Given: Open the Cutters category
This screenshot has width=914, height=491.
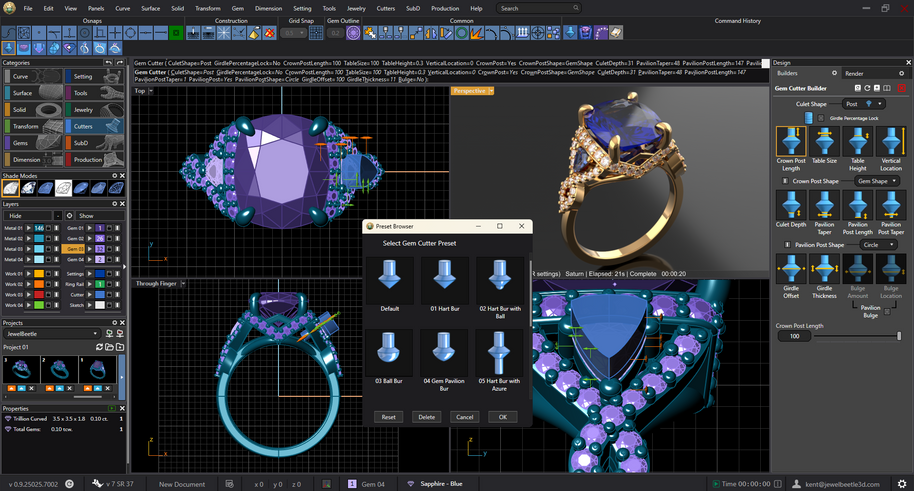Looking at the screenshot, I should (x=84, y=126).
